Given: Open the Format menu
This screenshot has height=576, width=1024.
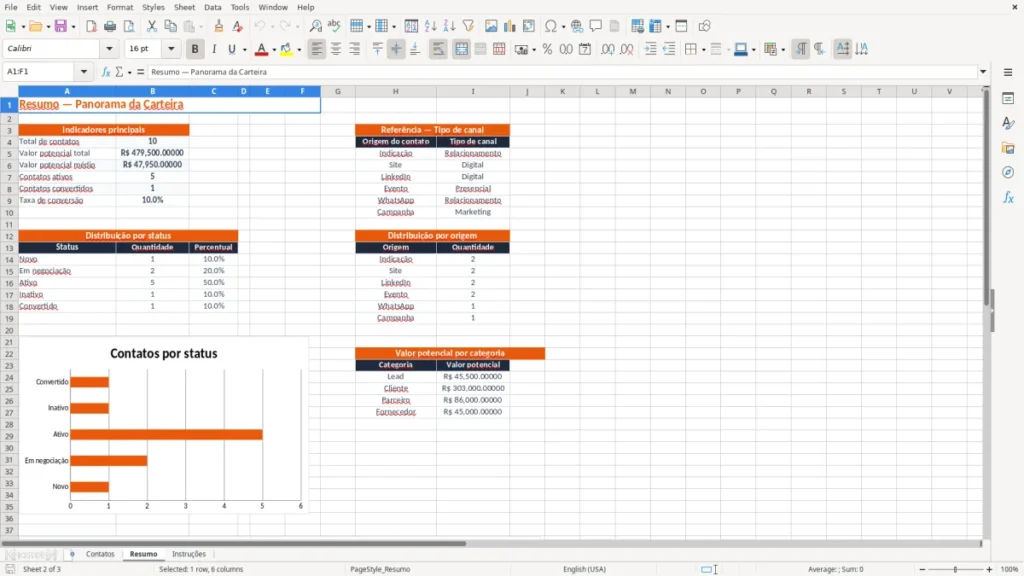Looking at the screenshot, I should [120, 7].
